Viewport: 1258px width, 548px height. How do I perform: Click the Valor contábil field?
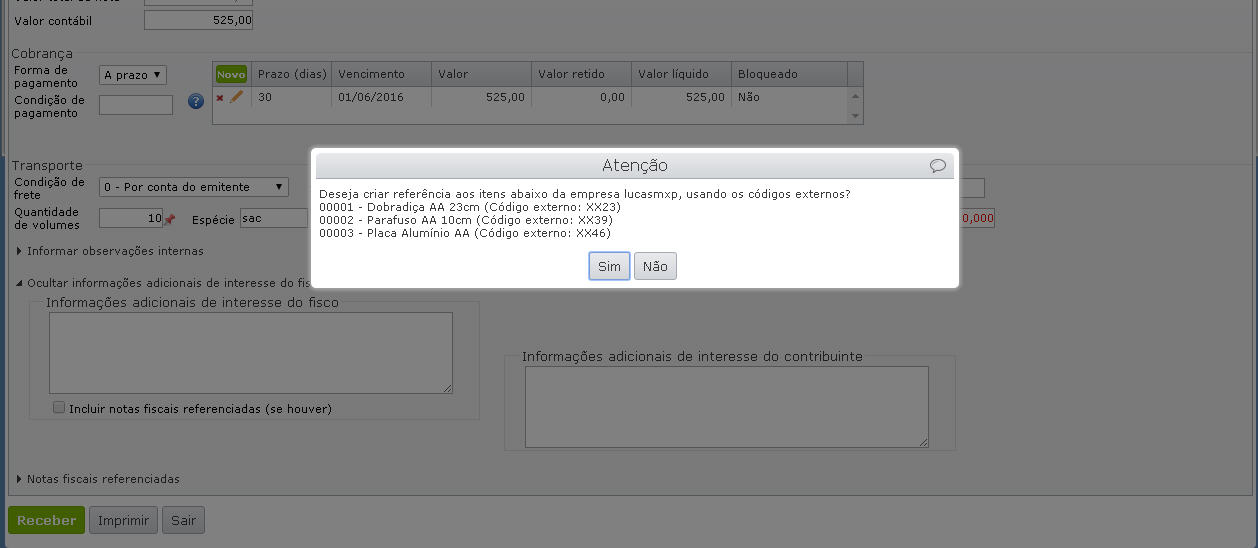coord(198,20)
